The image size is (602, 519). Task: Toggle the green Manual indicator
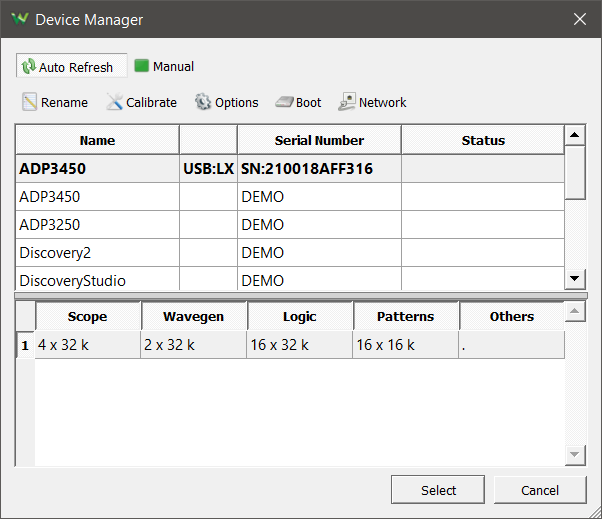click(141, 66)
